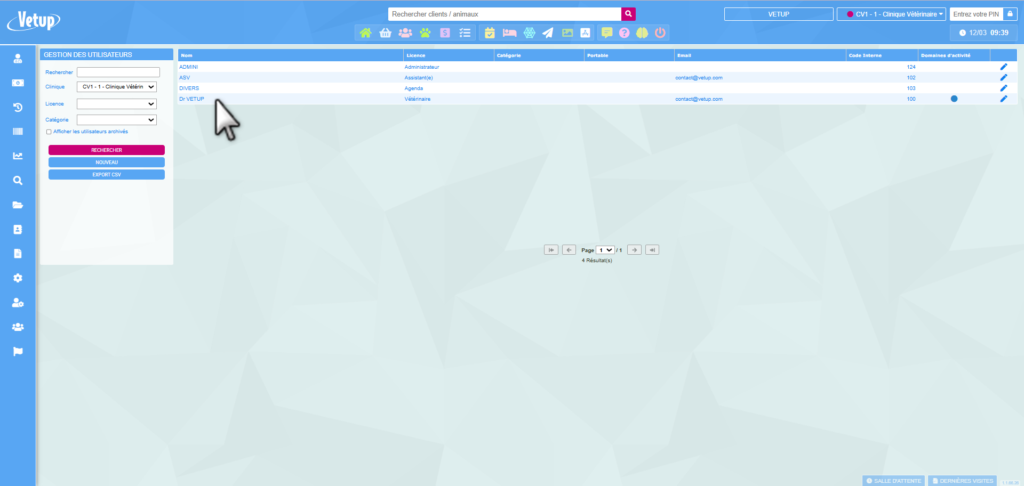Expand the Licence dropdown
This screenshot has height=486, width=1024.
117,103
